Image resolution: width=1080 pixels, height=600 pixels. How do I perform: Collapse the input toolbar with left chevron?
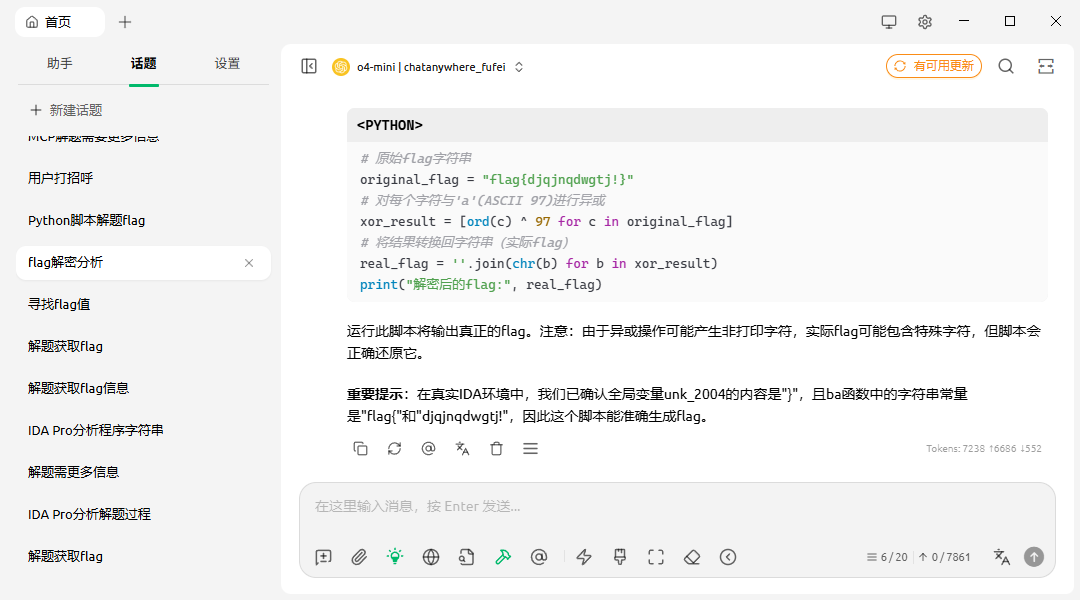pos(728,557)
